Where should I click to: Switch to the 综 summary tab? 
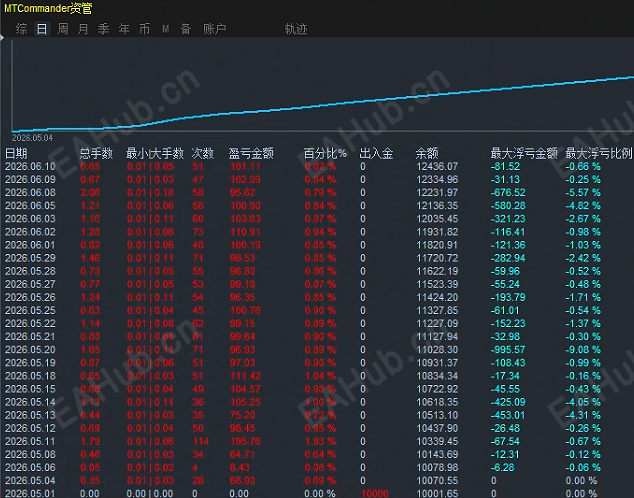[21, 29]
